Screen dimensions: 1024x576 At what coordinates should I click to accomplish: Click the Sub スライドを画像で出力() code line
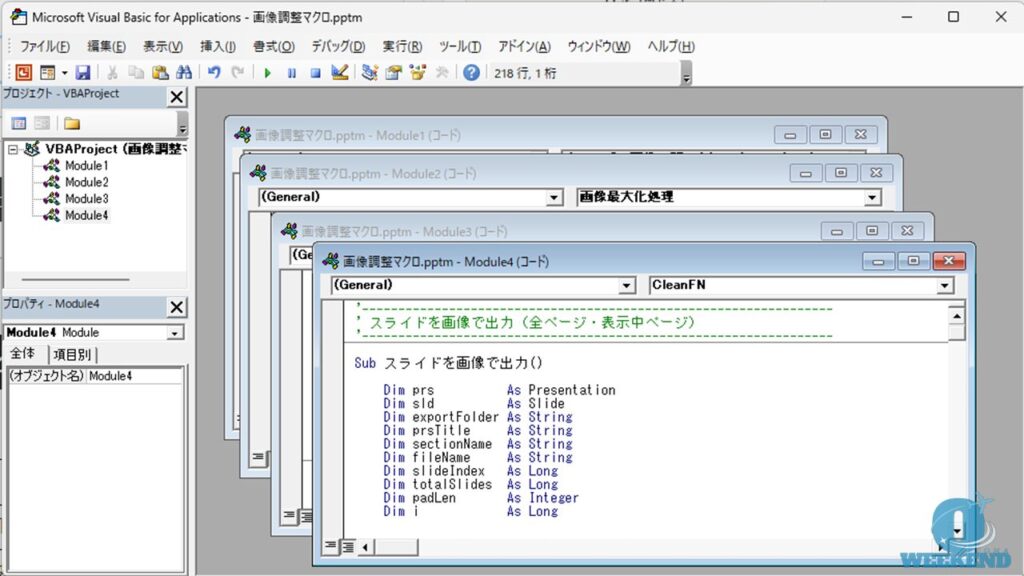coord(448,363)
